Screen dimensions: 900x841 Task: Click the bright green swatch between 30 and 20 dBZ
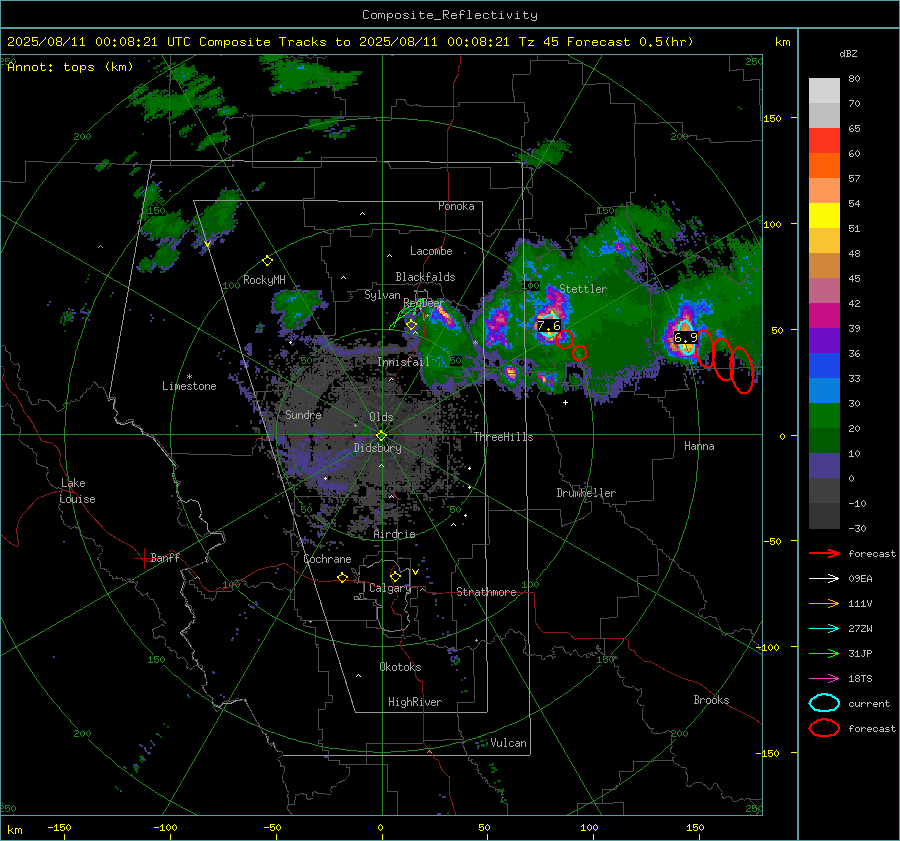(x=824, y=416)
